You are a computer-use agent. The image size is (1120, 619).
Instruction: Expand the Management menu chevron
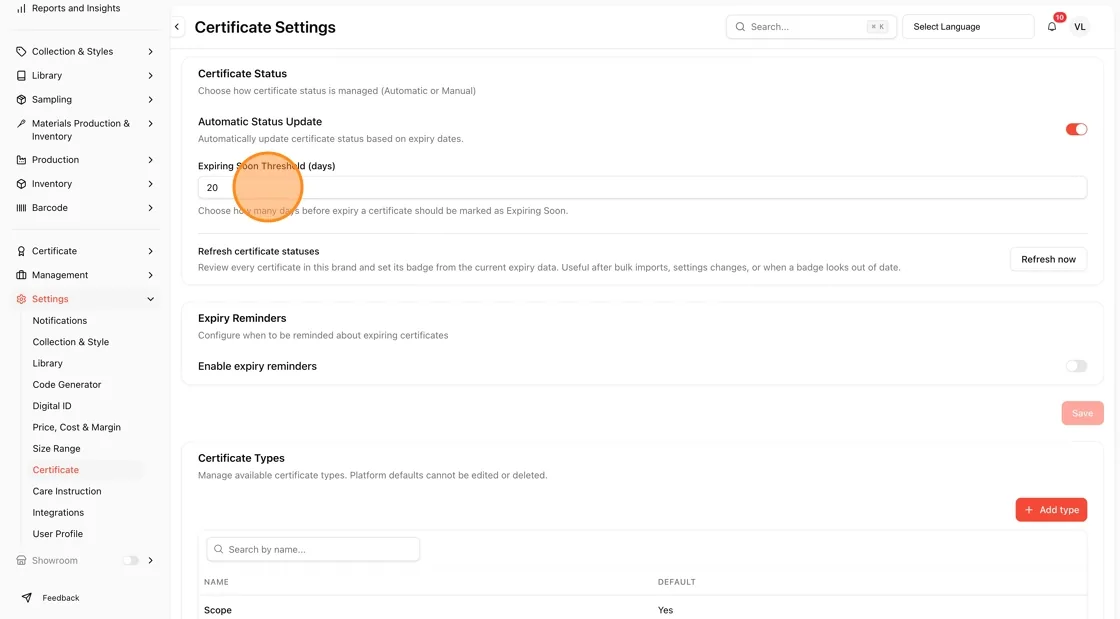(x=151, y=275)
